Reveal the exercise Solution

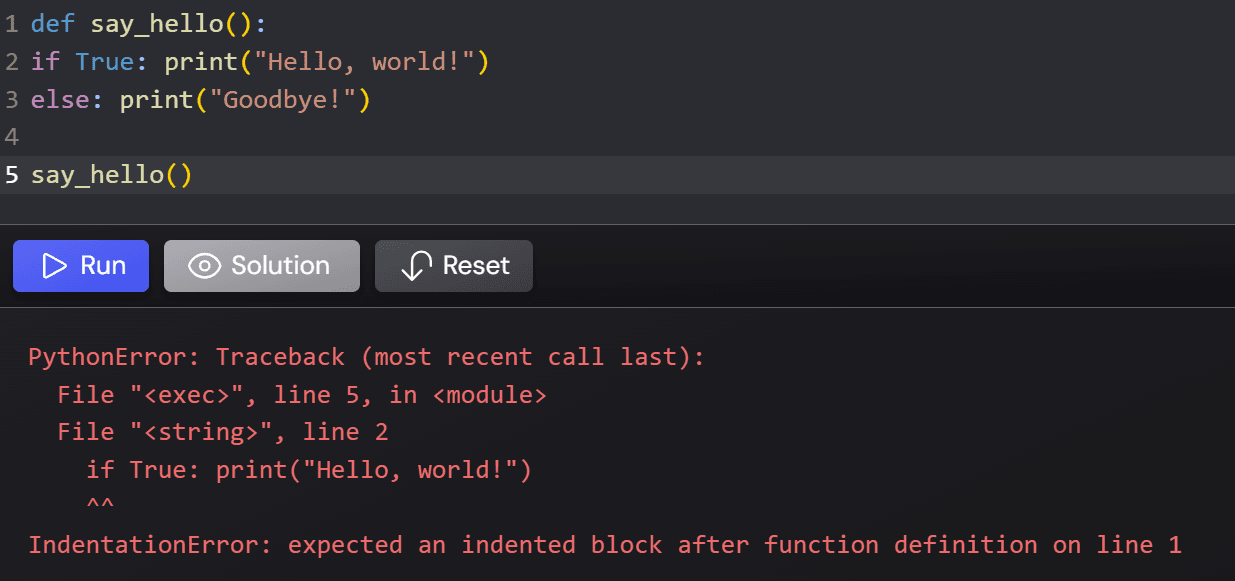261,265
